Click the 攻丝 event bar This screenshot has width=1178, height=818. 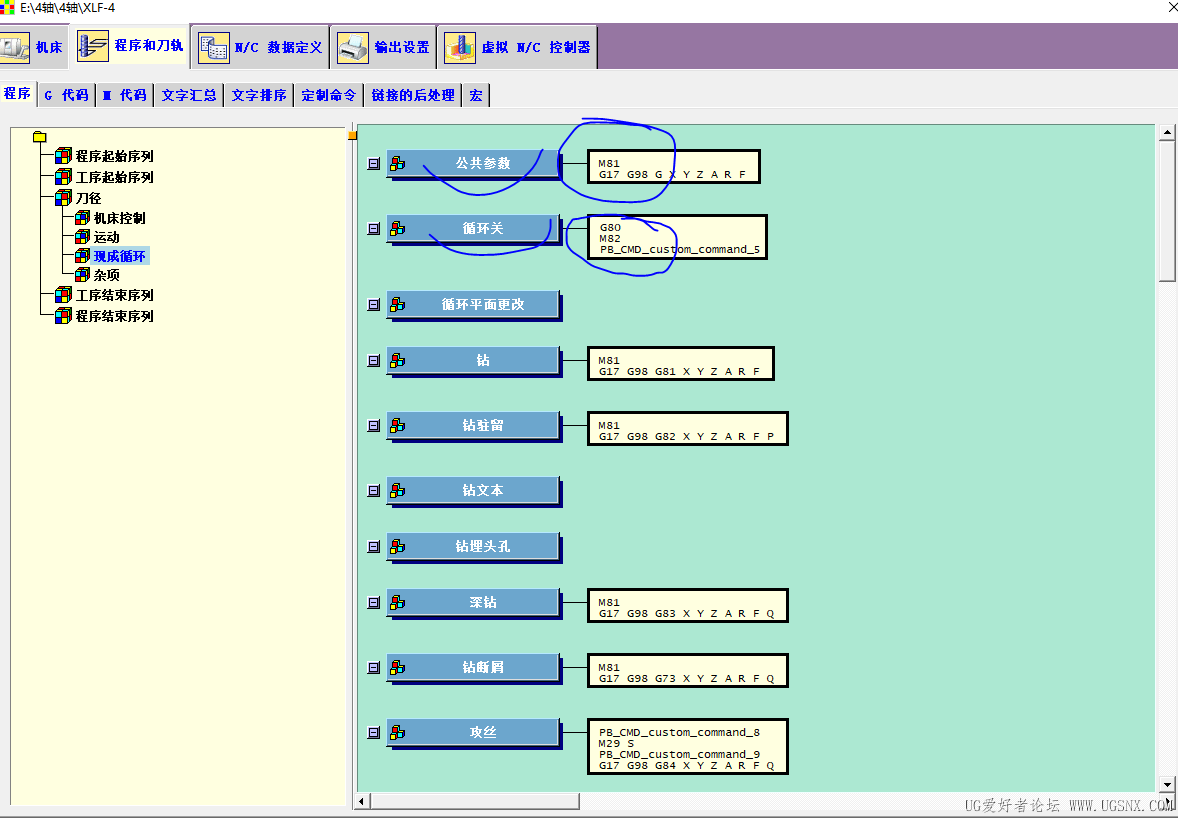[x=473, y=732]
